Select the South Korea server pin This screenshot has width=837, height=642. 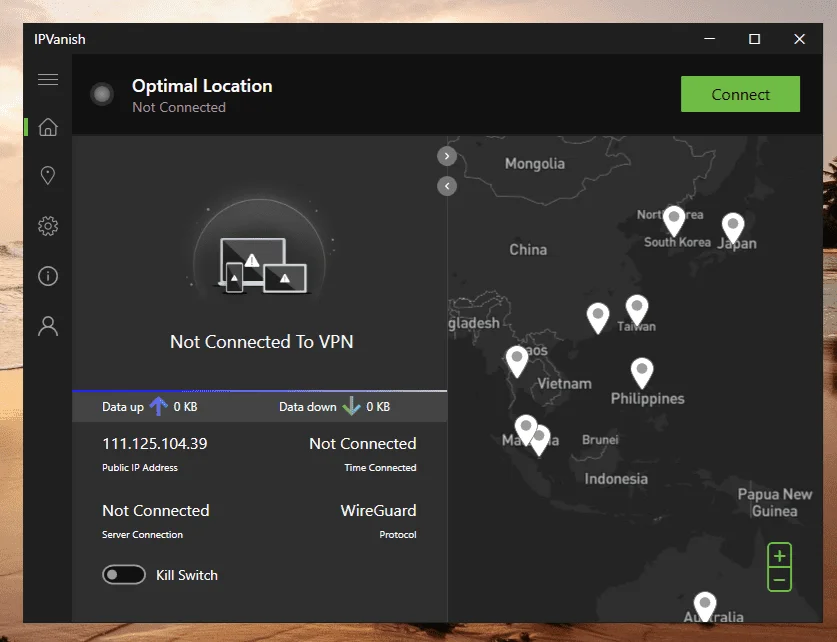coord(674,220)
